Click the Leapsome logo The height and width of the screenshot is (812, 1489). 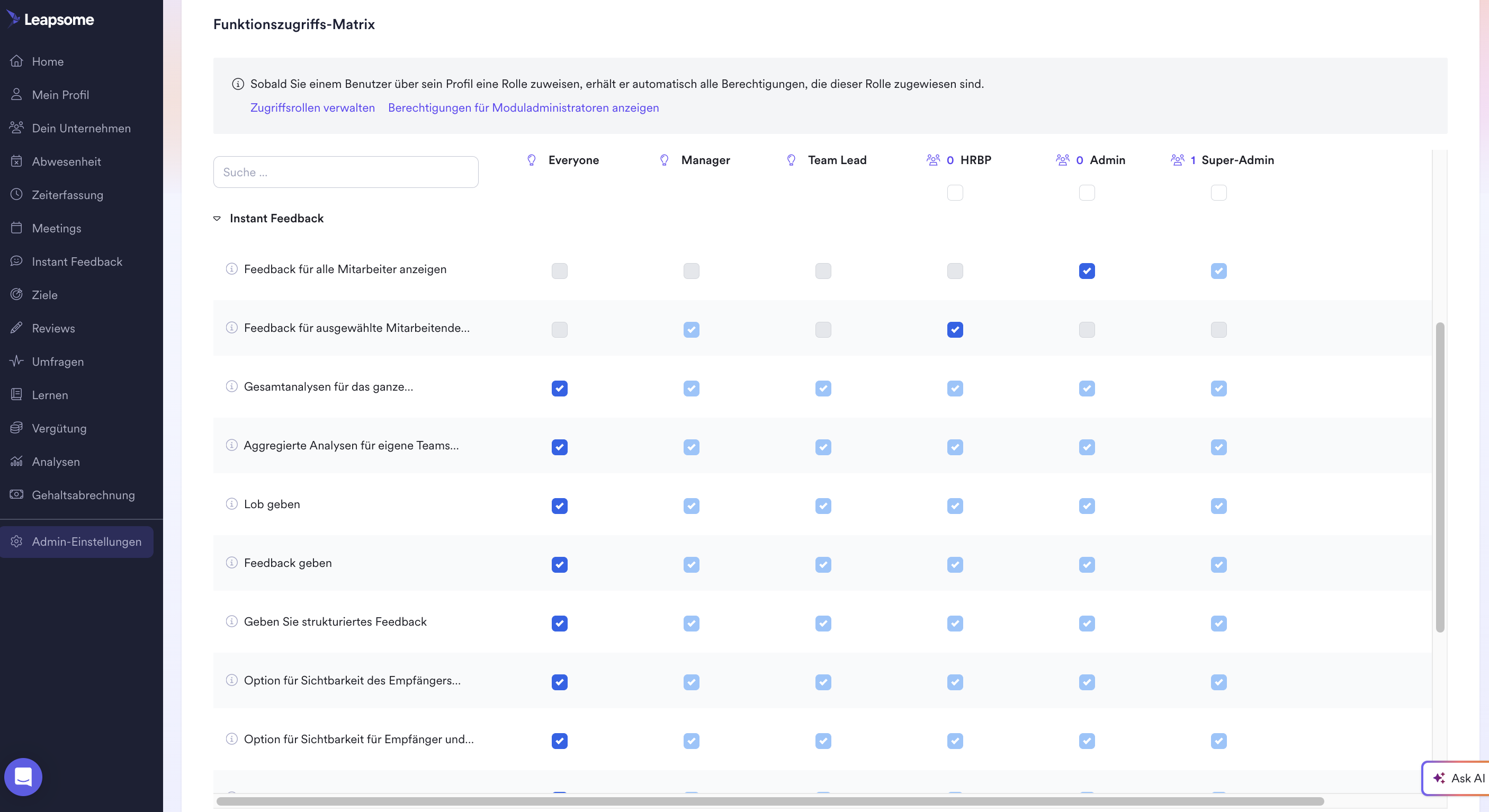50,19
